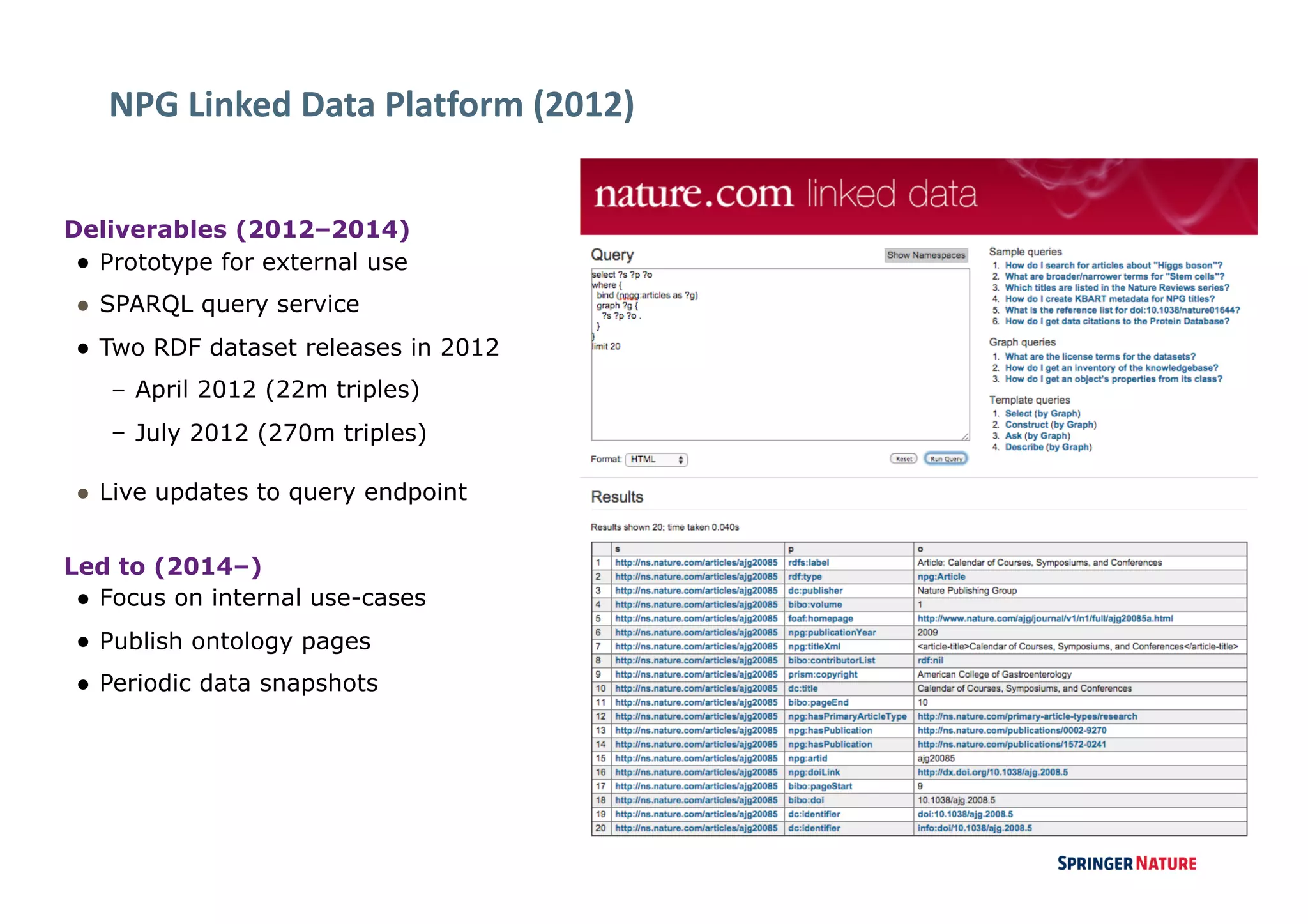Screen dimensions: 1308x924
Task: Click the bibo:volume predicate link
Action: point(815,605)
